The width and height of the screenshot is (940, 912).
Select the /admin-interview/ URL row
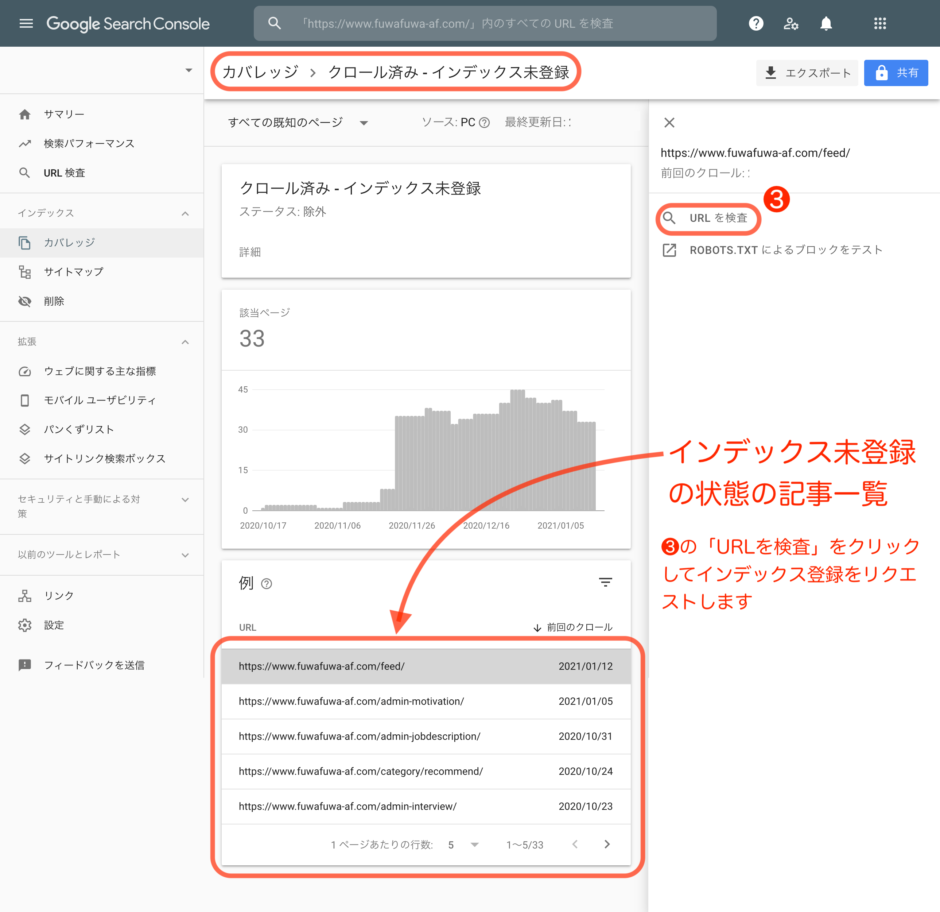pyautogui.click(x=426, y=806)
